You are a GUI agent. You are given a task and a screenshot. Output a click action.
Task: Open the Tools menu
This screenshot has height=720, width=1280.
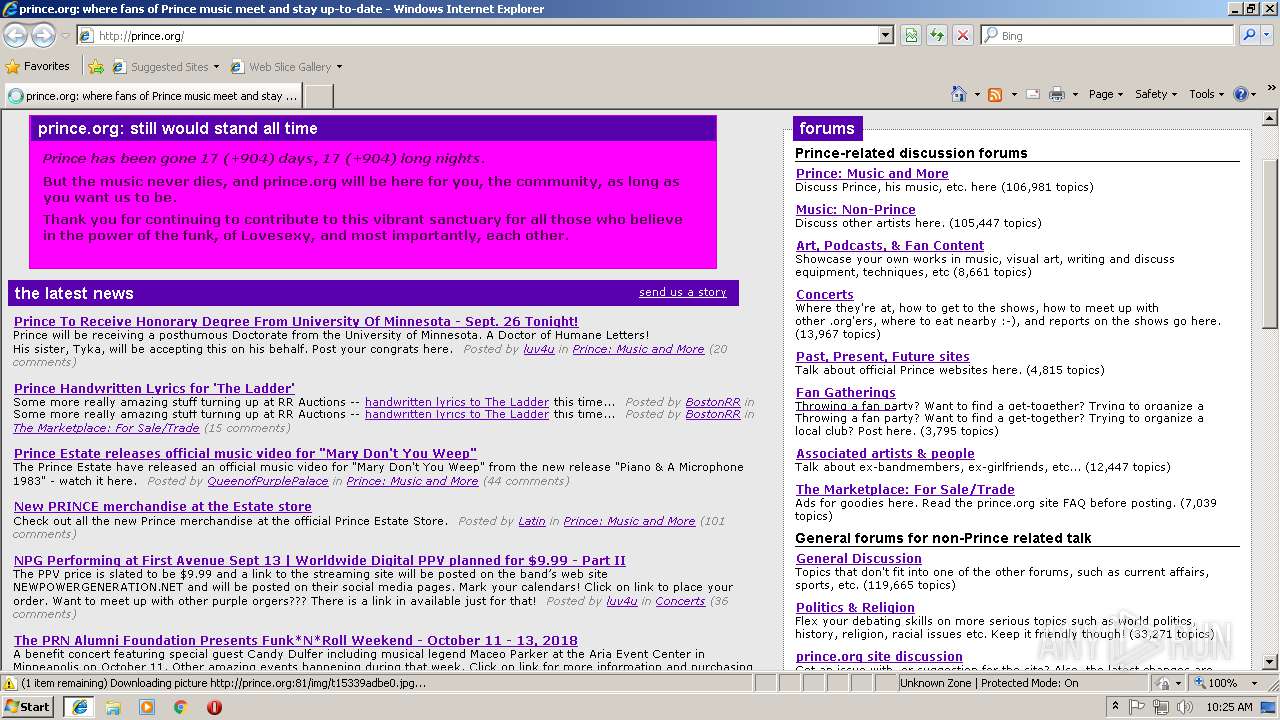(x=1207, y=94)
